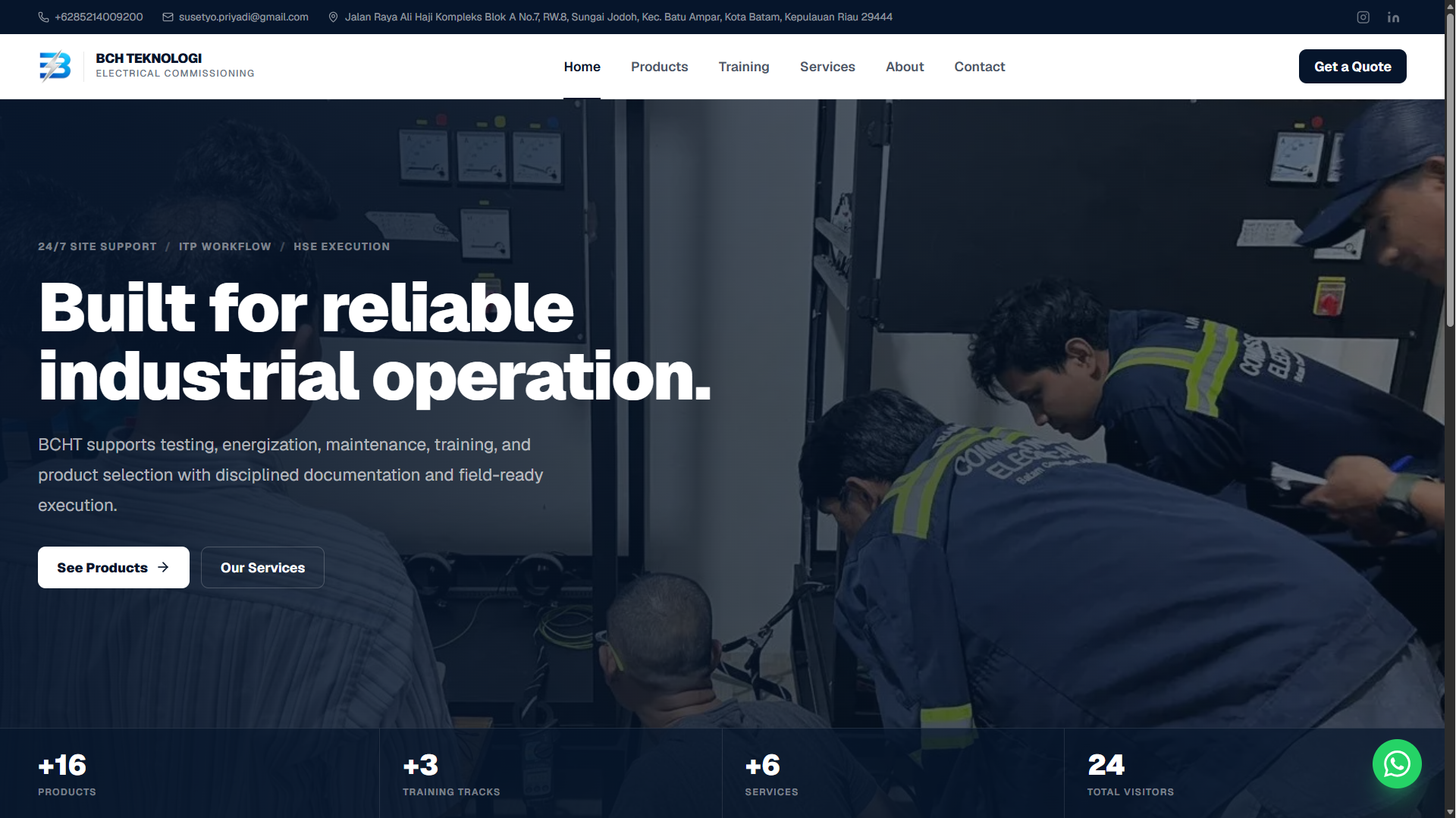The image size is (1456, 818).
Task: Click the BCH Teknologi logo icon
Action: click(55, 66)
